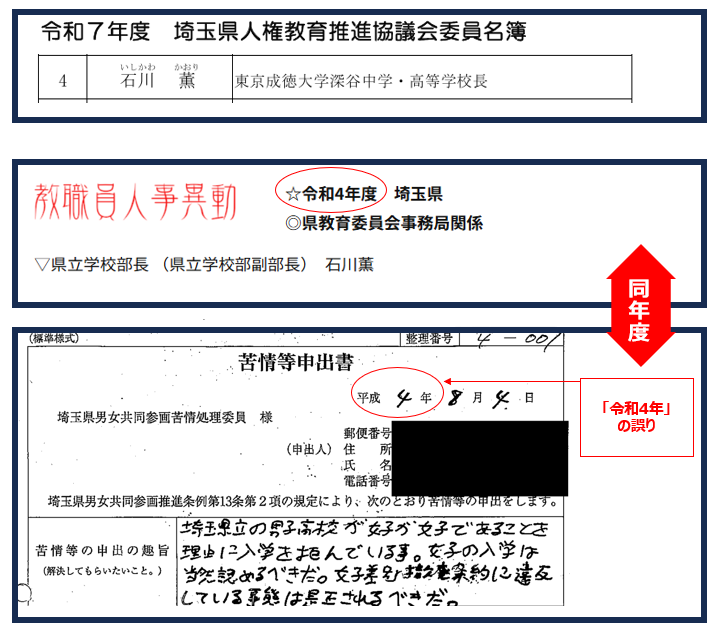Click the 苦情等の申出の趣旨 row label
712x627 pixels.
(102, 551)
